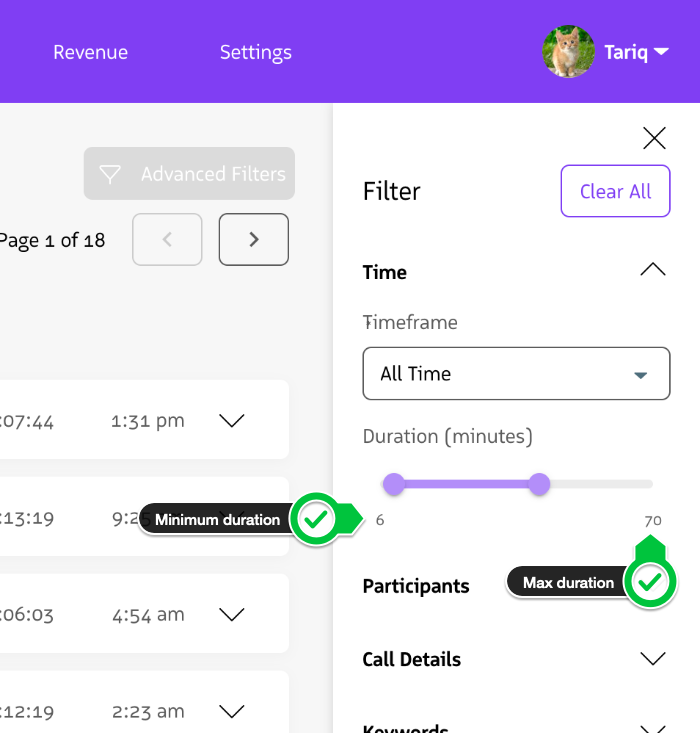
Task: Click the maximum duration slider handle
Action: point(540,485)
